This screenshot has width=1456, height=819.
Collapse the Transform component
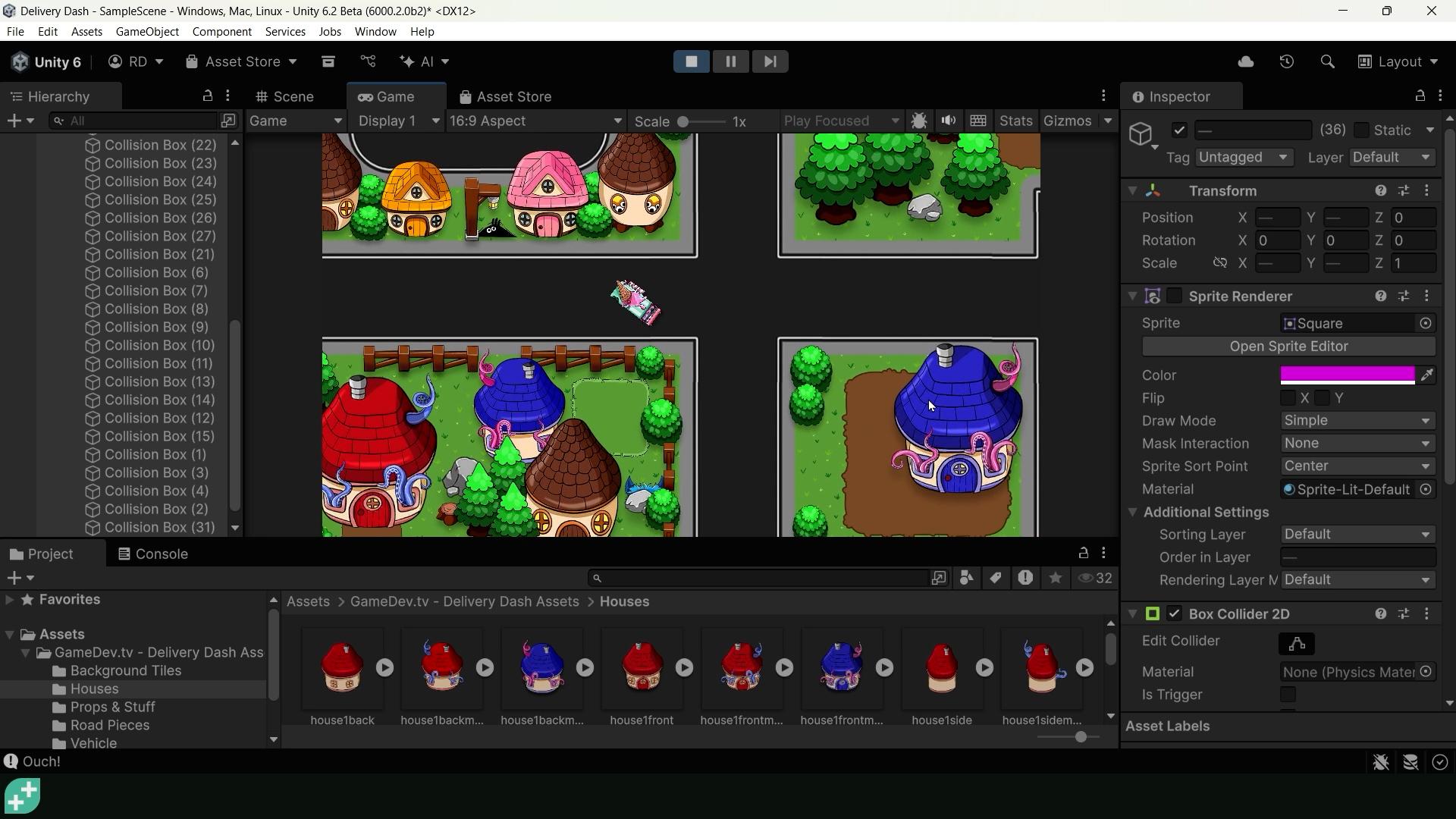coord(1132,190)
